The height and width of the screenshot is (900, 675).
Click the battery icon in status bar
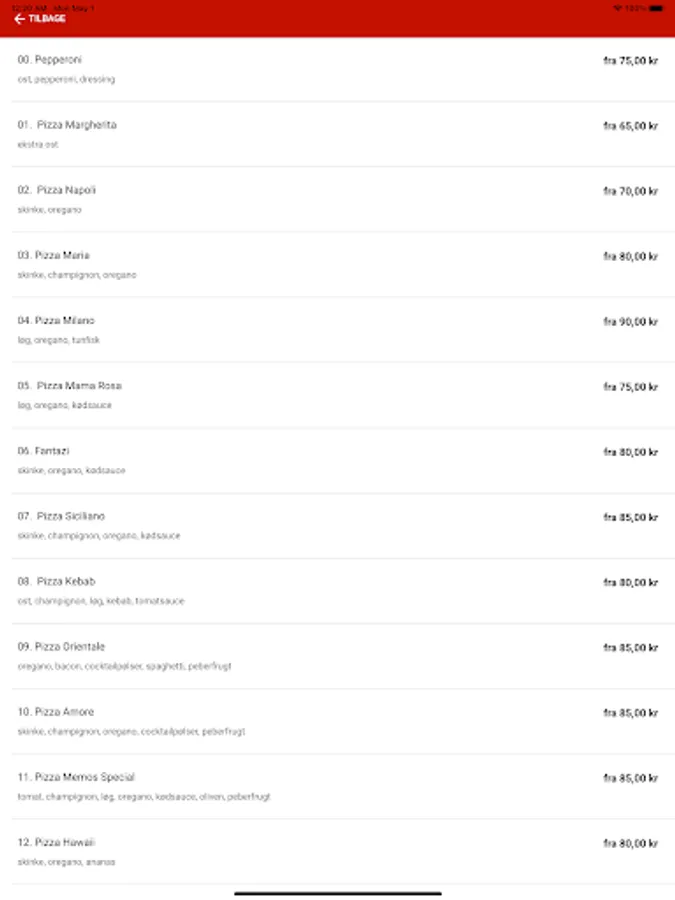(x=655, y=8)
